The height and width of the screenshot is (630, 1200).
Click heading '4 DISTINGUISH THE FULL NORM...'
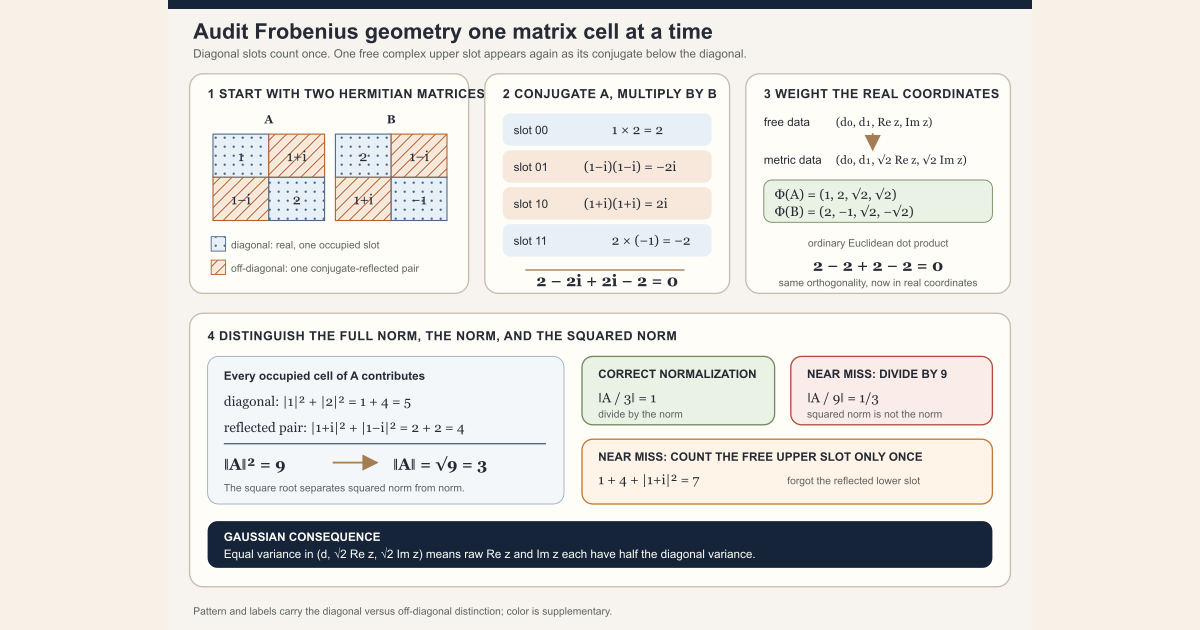click(x=442, y=336)
